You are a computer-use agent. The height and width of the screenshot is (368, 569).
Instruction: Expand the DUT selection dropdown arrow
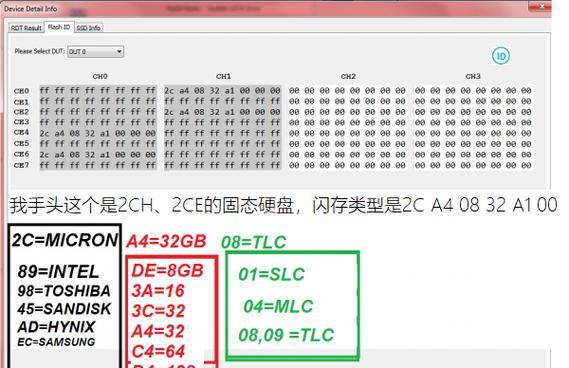pos(119,52)
